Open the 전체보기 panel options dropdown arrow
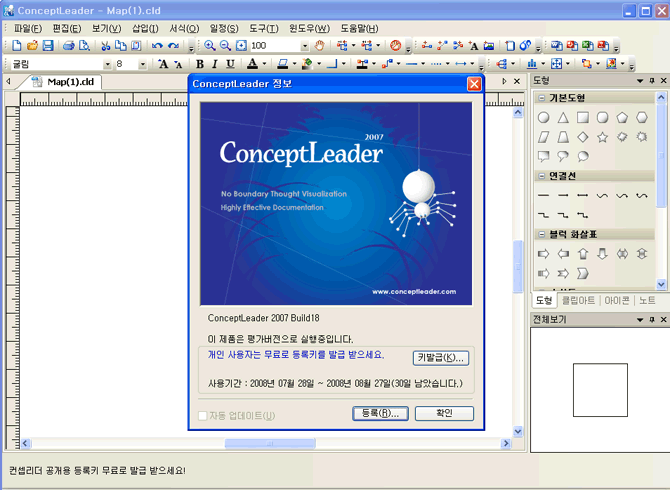The width and height of the screenshot is (670, 490). pos(640,320)
